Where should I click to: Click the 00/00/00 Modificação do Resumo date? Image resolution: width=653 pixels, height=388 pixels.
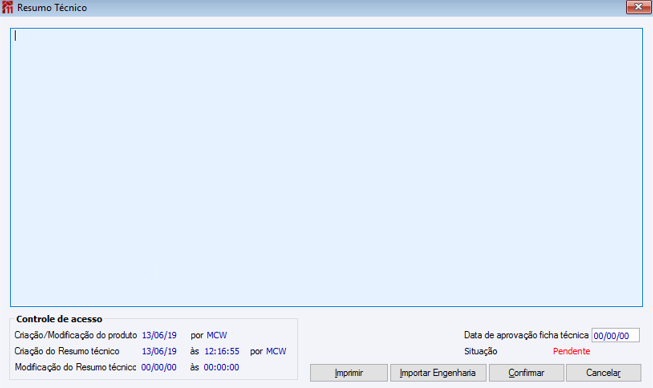click(159, 367)
